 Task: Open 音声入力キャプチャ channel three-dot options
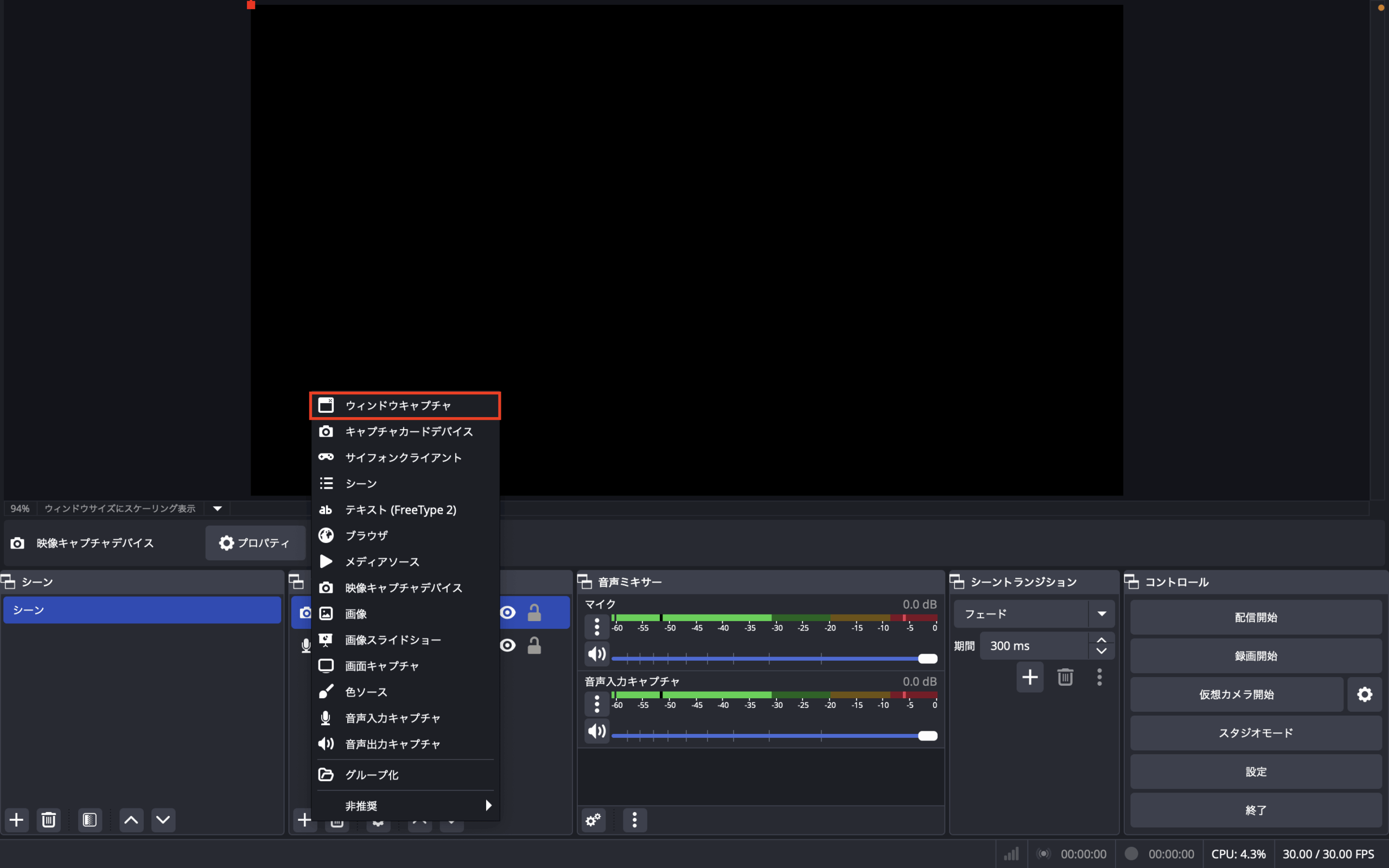[597, 704]
